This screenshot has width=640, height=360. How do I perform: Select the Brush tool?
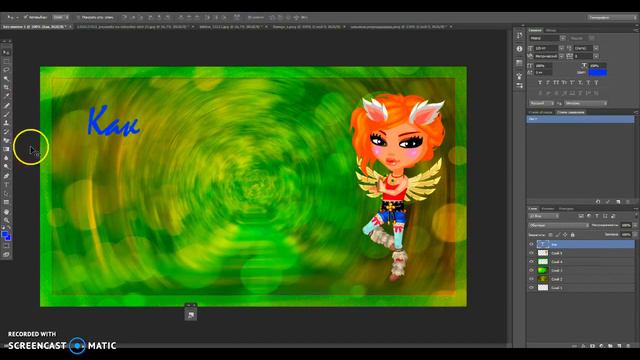[6, 114]
